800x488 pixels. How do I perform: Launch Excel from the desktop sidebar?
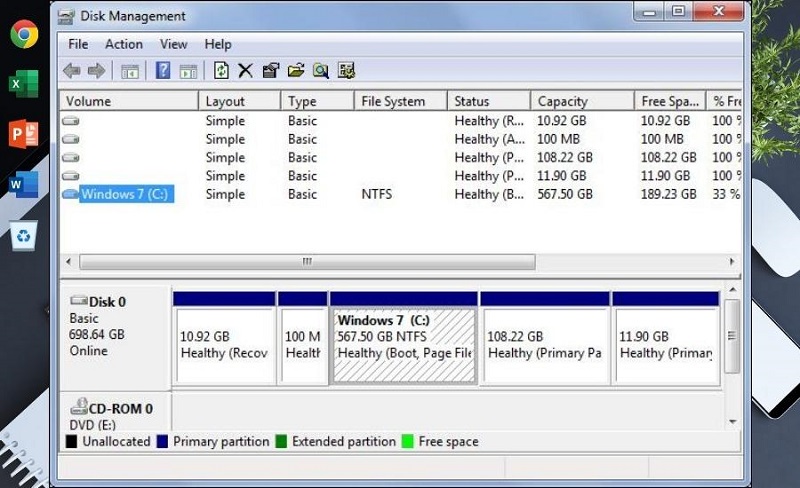[x=23, y=84]
